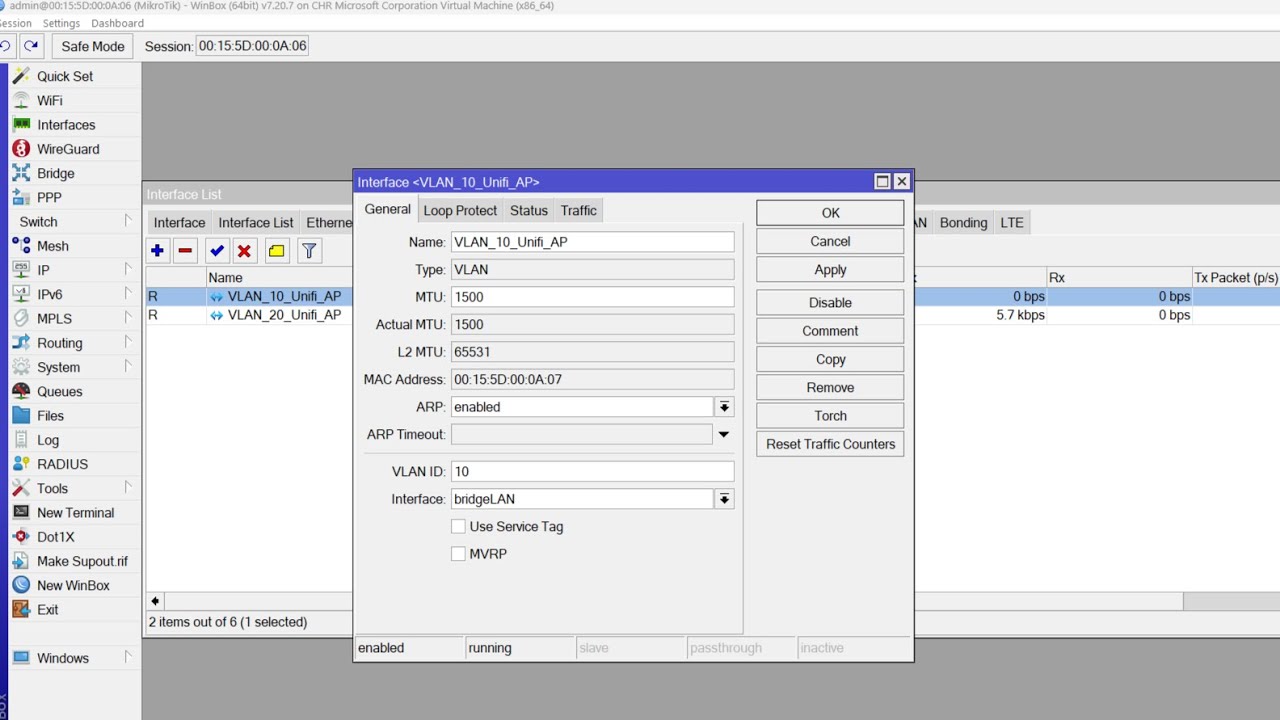The height and width of the screenshot is (720, 1280).
Task: Expand the IPv6 submenu
Action: 128,294
